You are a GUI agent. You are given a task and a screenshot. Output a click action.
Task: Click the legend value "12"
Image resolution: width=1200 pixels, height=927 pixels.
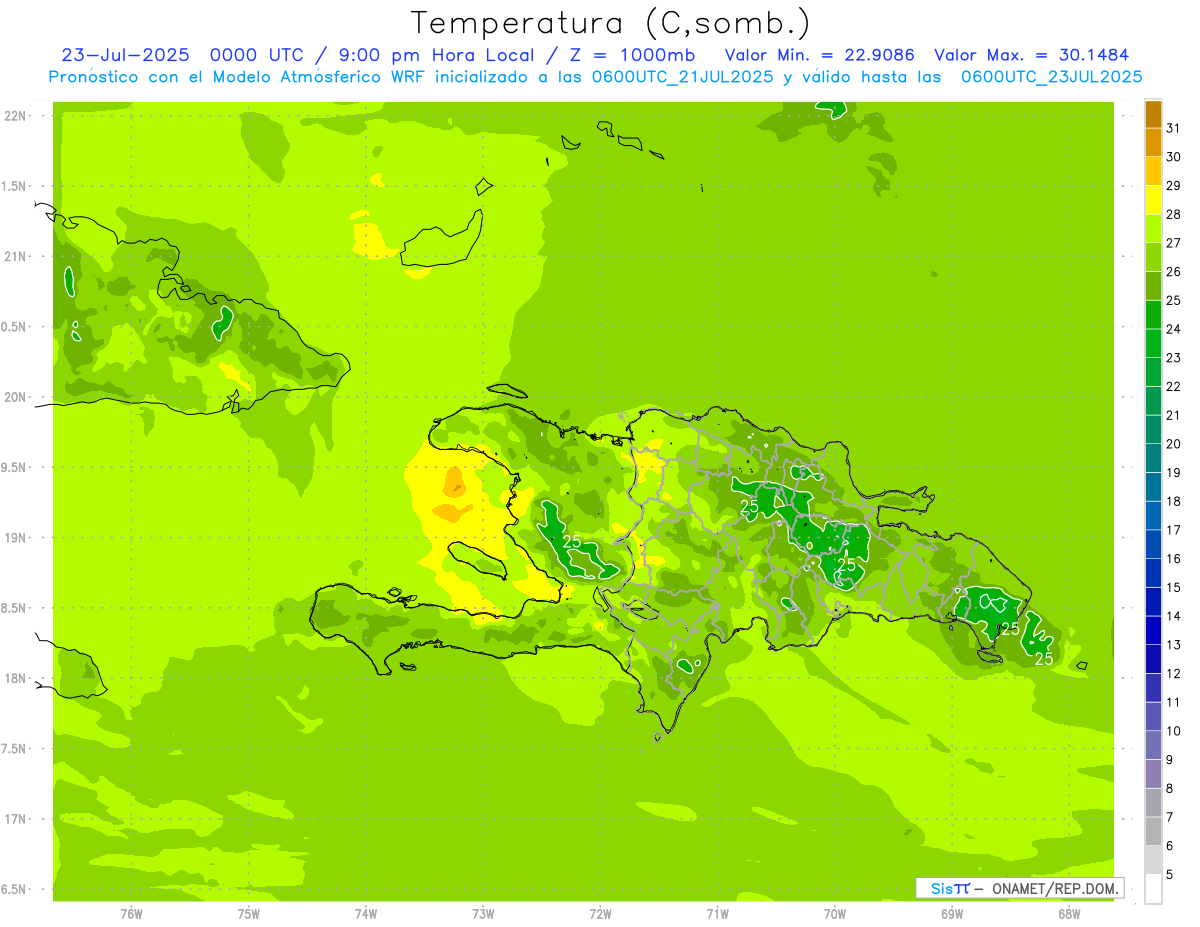tap(1174, 674)
